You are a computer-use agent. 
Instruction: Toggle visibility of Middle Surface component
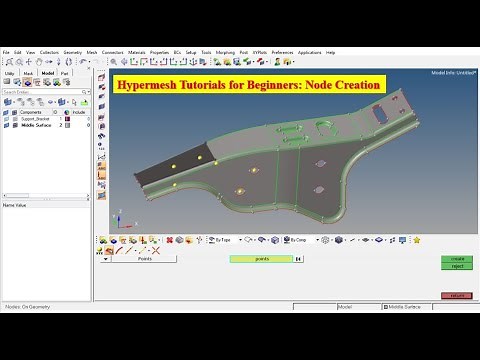click(x=6, y=125)
